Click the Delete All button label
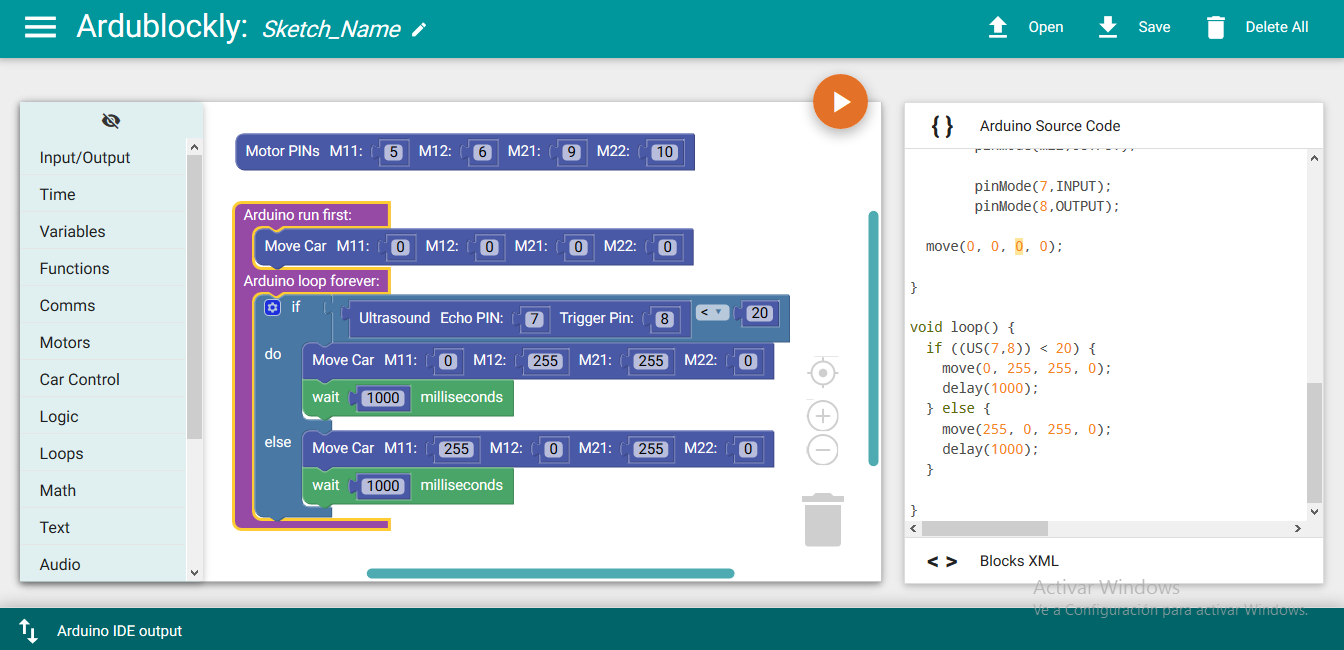 1277,27
